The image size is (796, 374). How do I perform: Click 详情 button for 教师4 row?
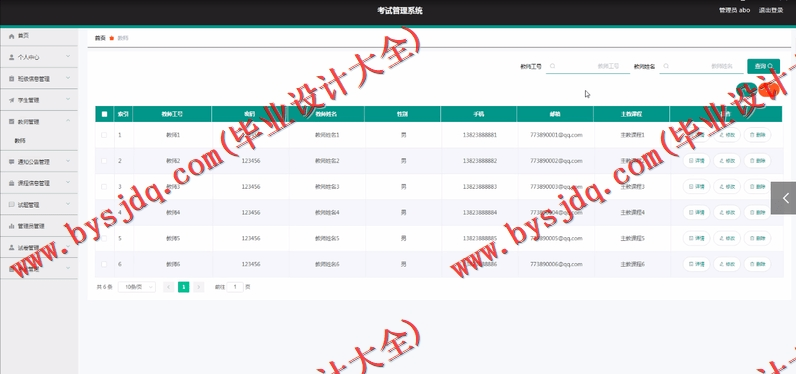click(x=696, y=213)
